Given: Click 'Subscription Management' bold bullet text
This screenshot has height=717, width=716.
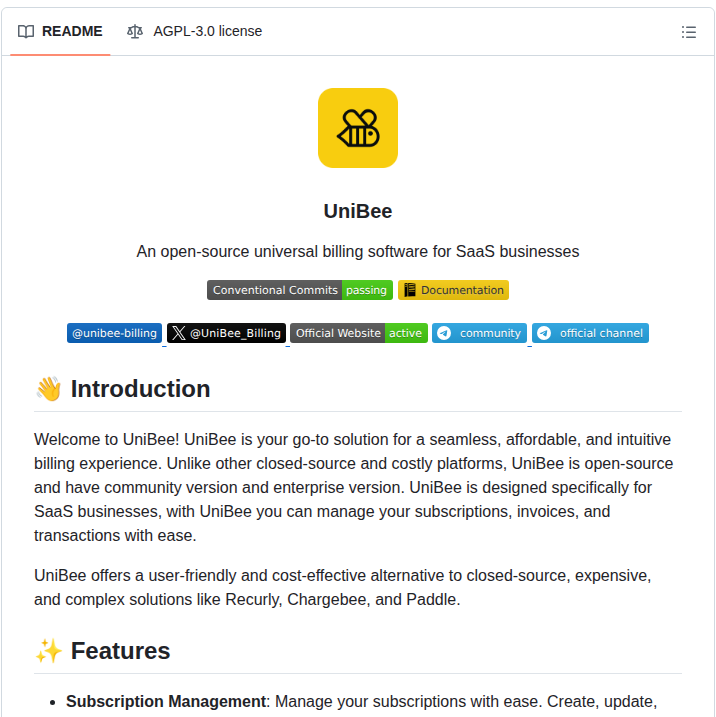Looking at the screenshot, I should pyautogui.click(x=166, y=701).
